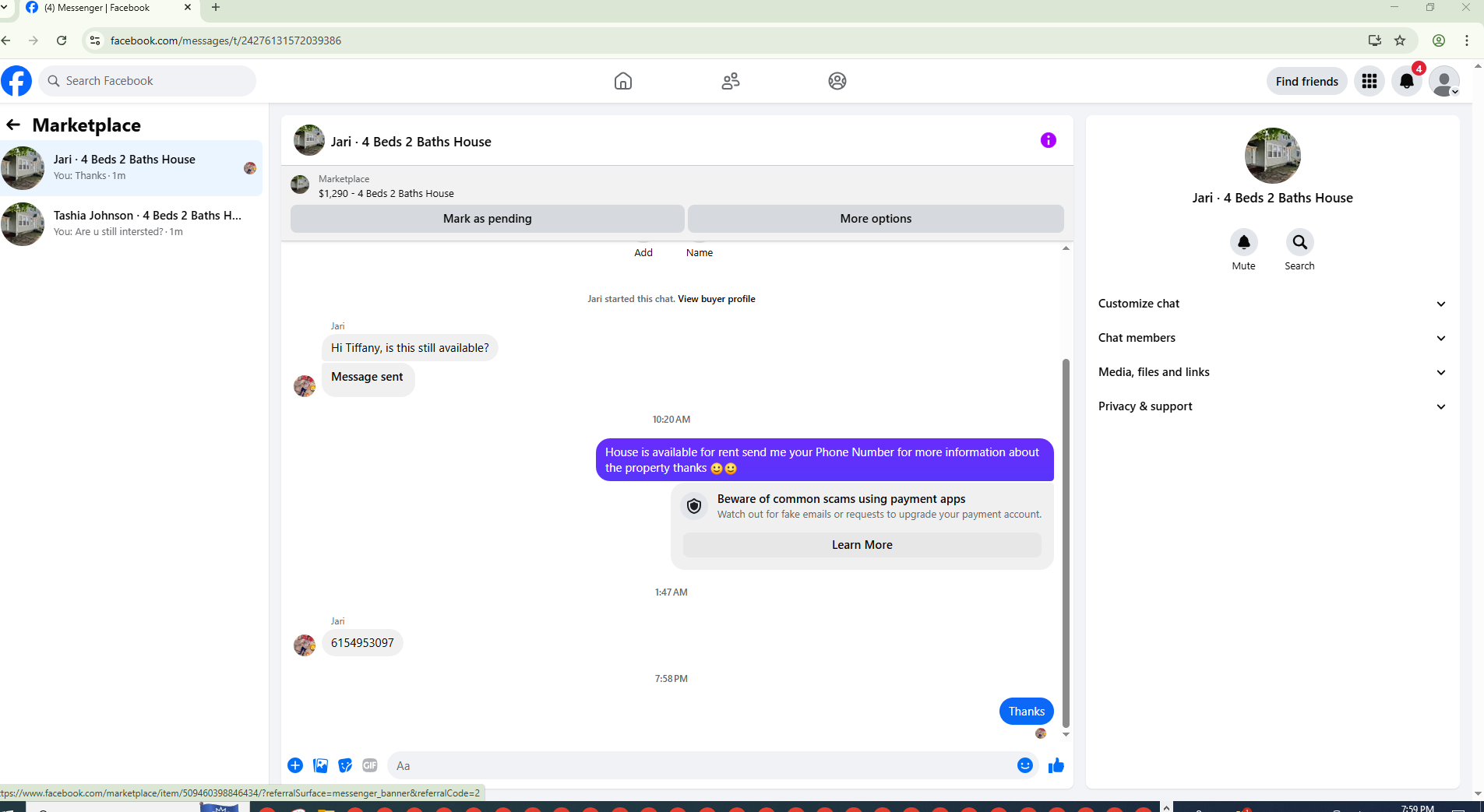The width and height of the screenshot is (1484, 812).
Task: Click More options button
Action: (876, 219)
